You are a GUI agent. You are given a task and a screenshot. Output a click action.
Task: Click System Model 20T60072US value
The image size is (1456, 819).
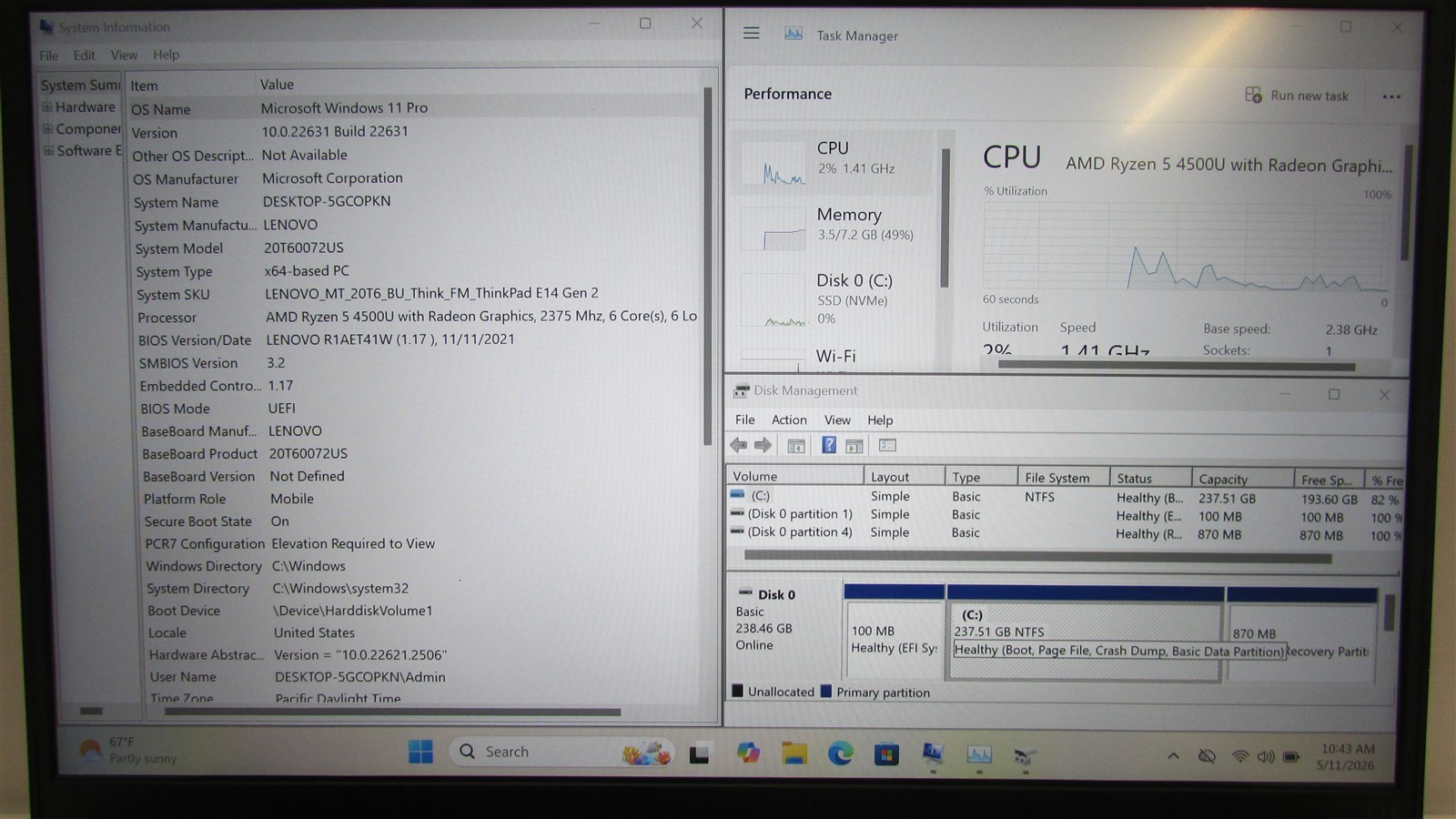pos(303,248)
